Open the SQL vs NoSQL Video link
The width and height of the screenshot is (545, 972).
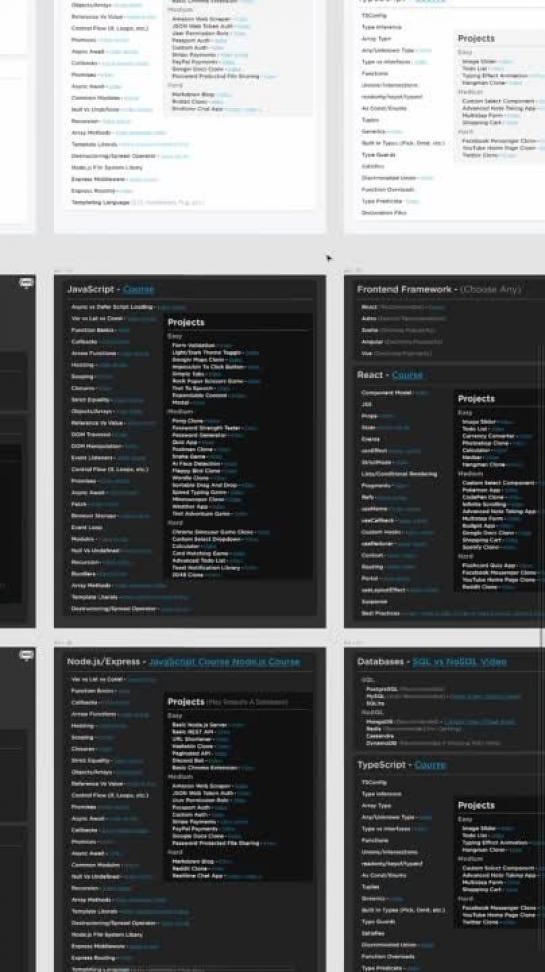click(x=459, y=662)
